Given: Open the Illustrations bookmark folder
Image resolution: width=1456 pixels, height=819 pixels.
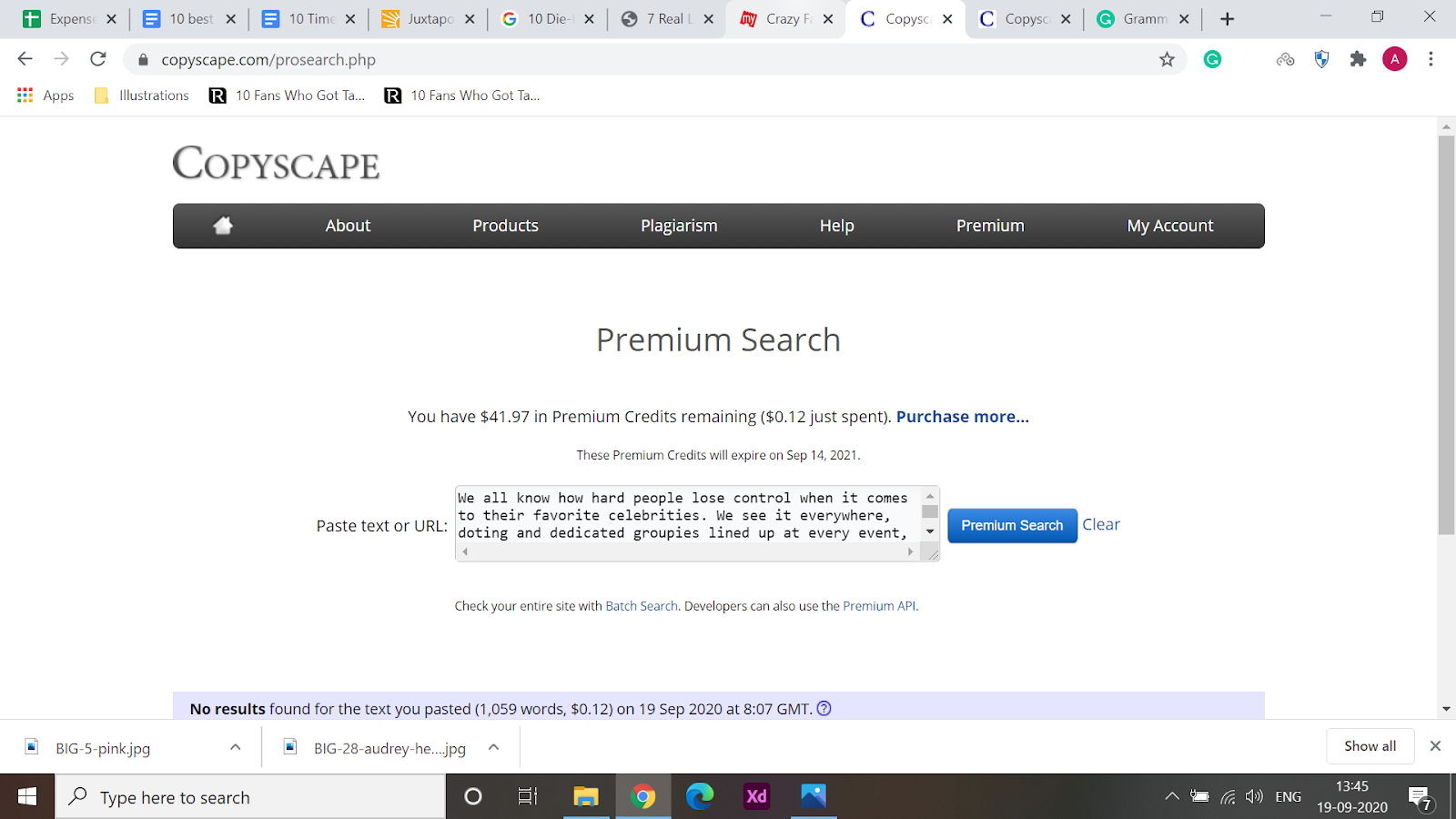Looking at the screenshot, I should (142, 96).
